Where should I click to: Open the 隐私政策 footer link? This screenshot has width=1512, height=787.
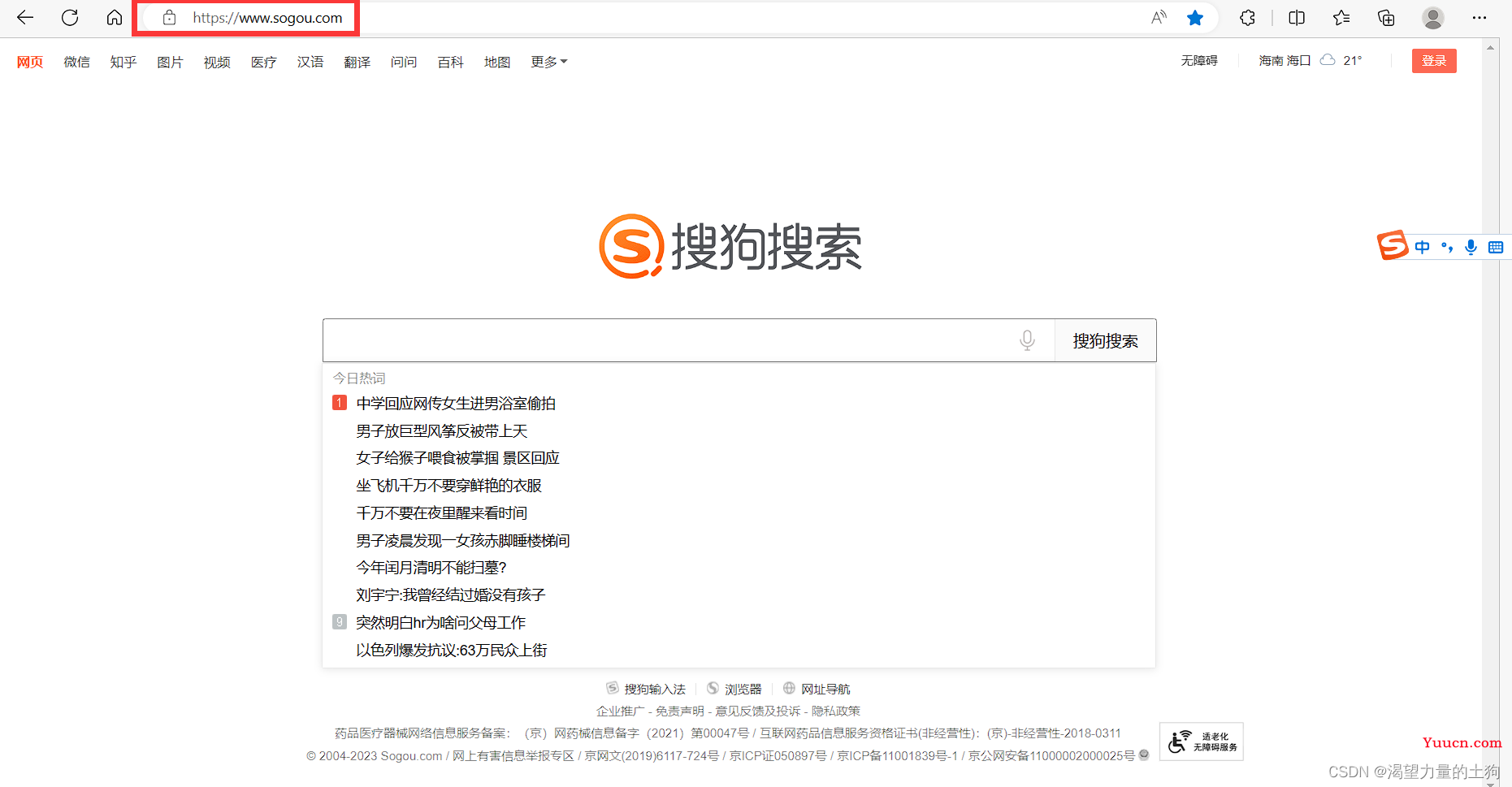pos(835,711)
